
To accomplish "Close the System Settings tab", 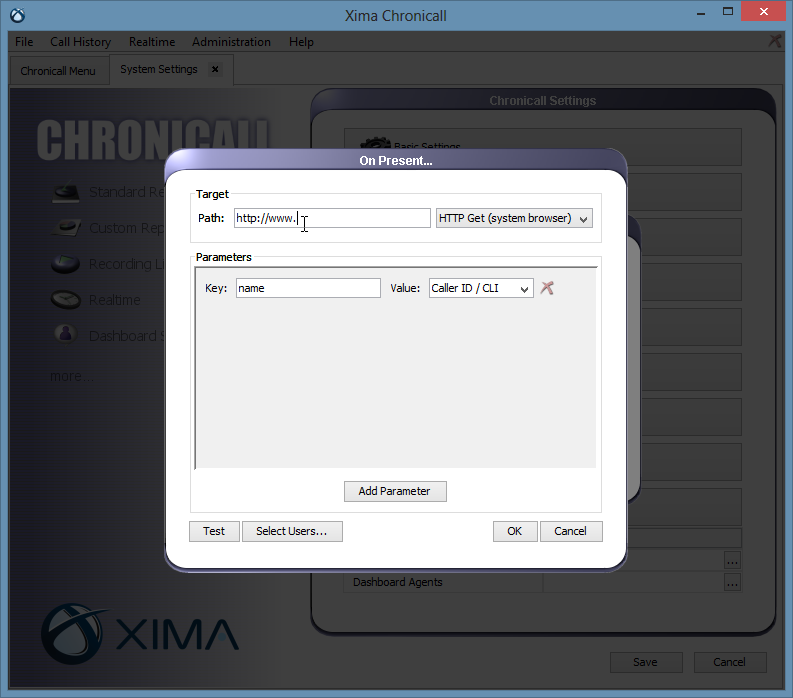I will click(215, 69).
